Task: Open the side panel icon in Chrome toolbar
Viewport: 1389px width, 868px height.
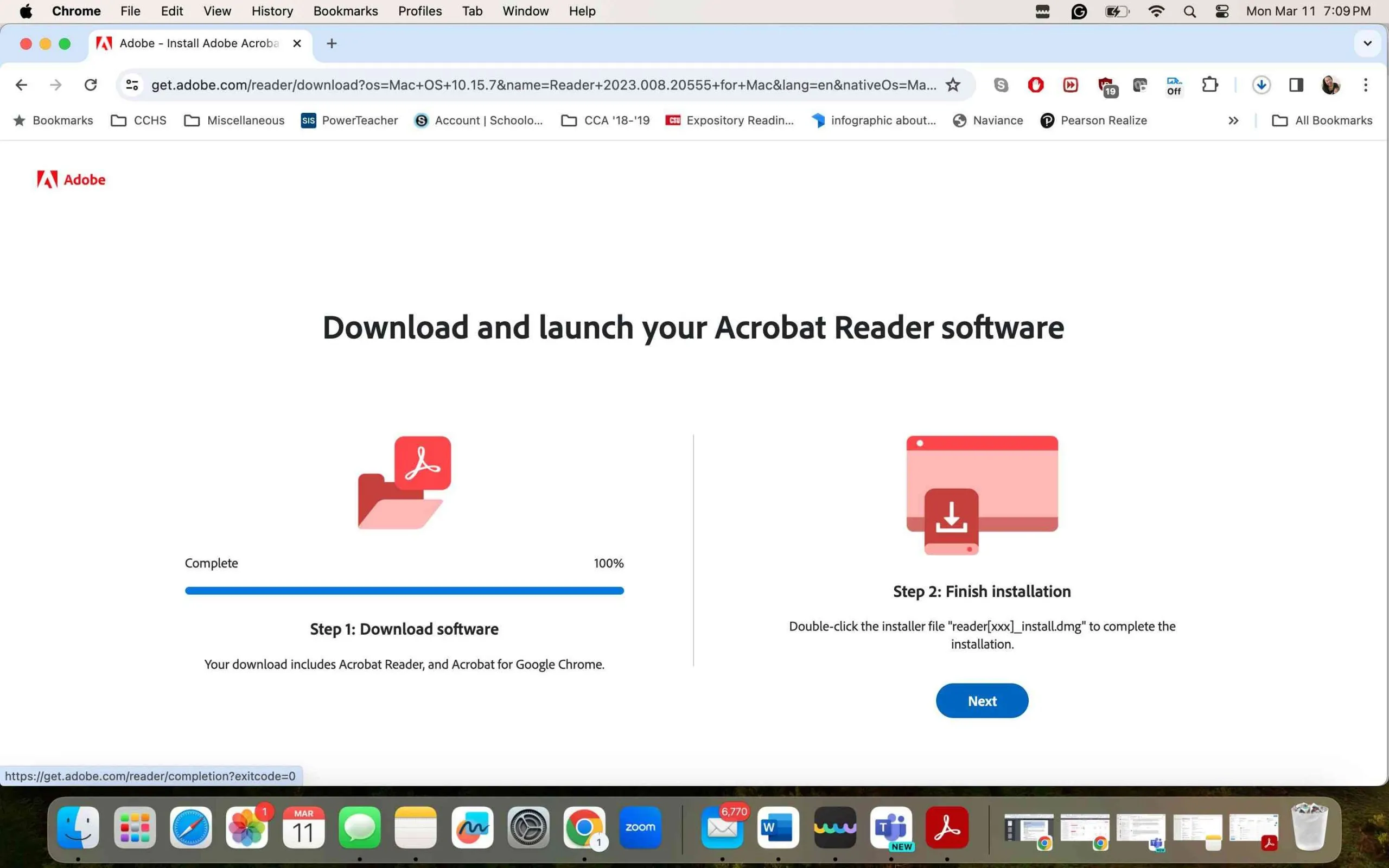Action: (x=1296, y=85)
